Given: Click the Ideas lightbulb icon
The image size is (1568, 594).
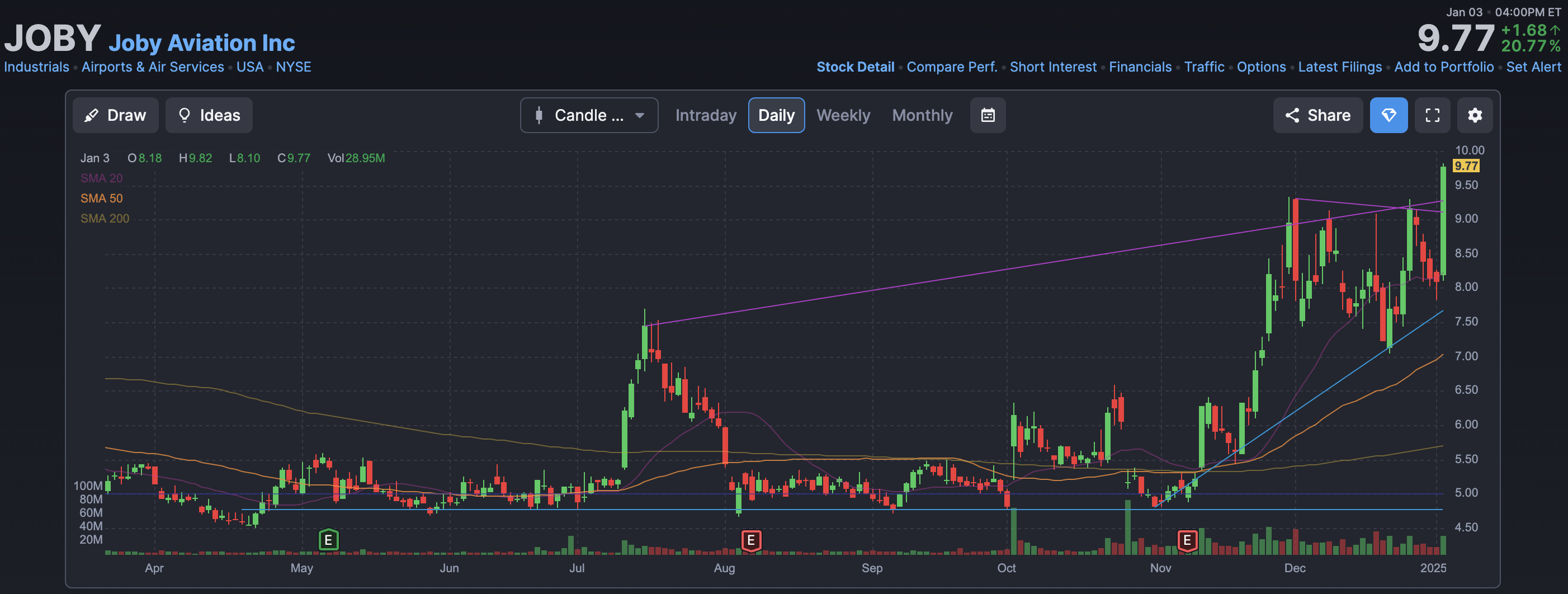Looking at the screenshot, I should [185, 115].
